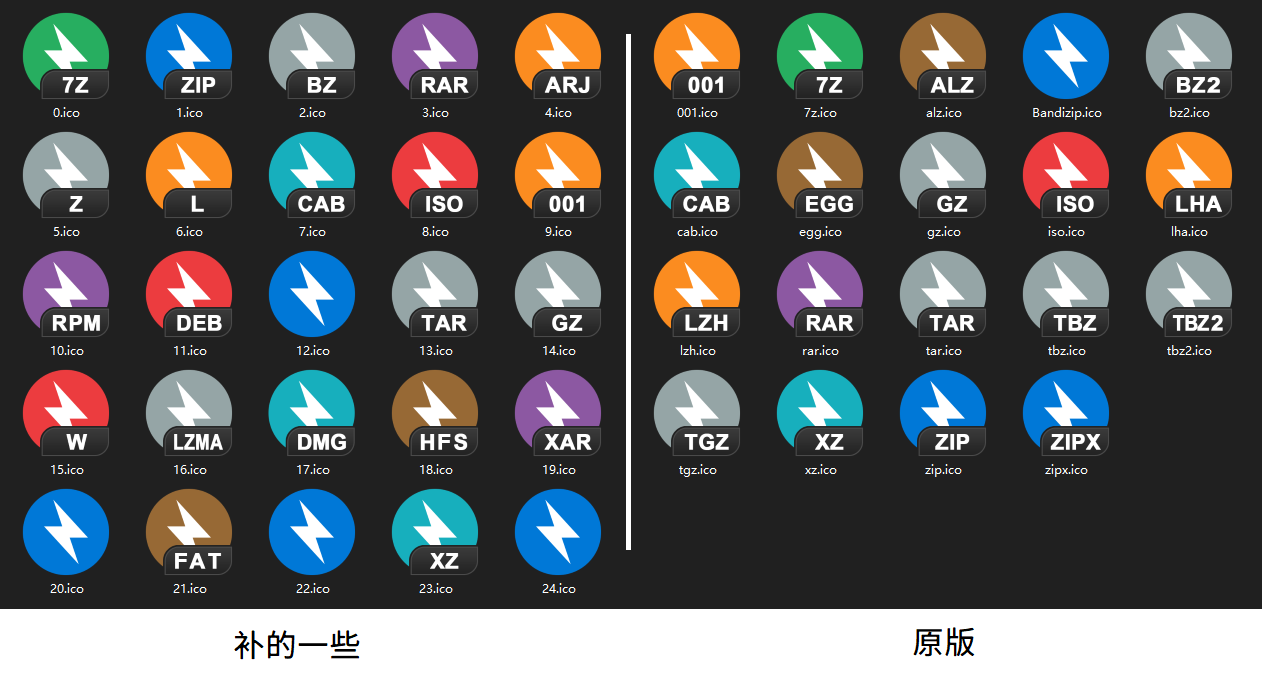Select the gray TGZ archive icon
Image resolution: width=1262 pixels, height=678 pixels.
click(697, 413)
